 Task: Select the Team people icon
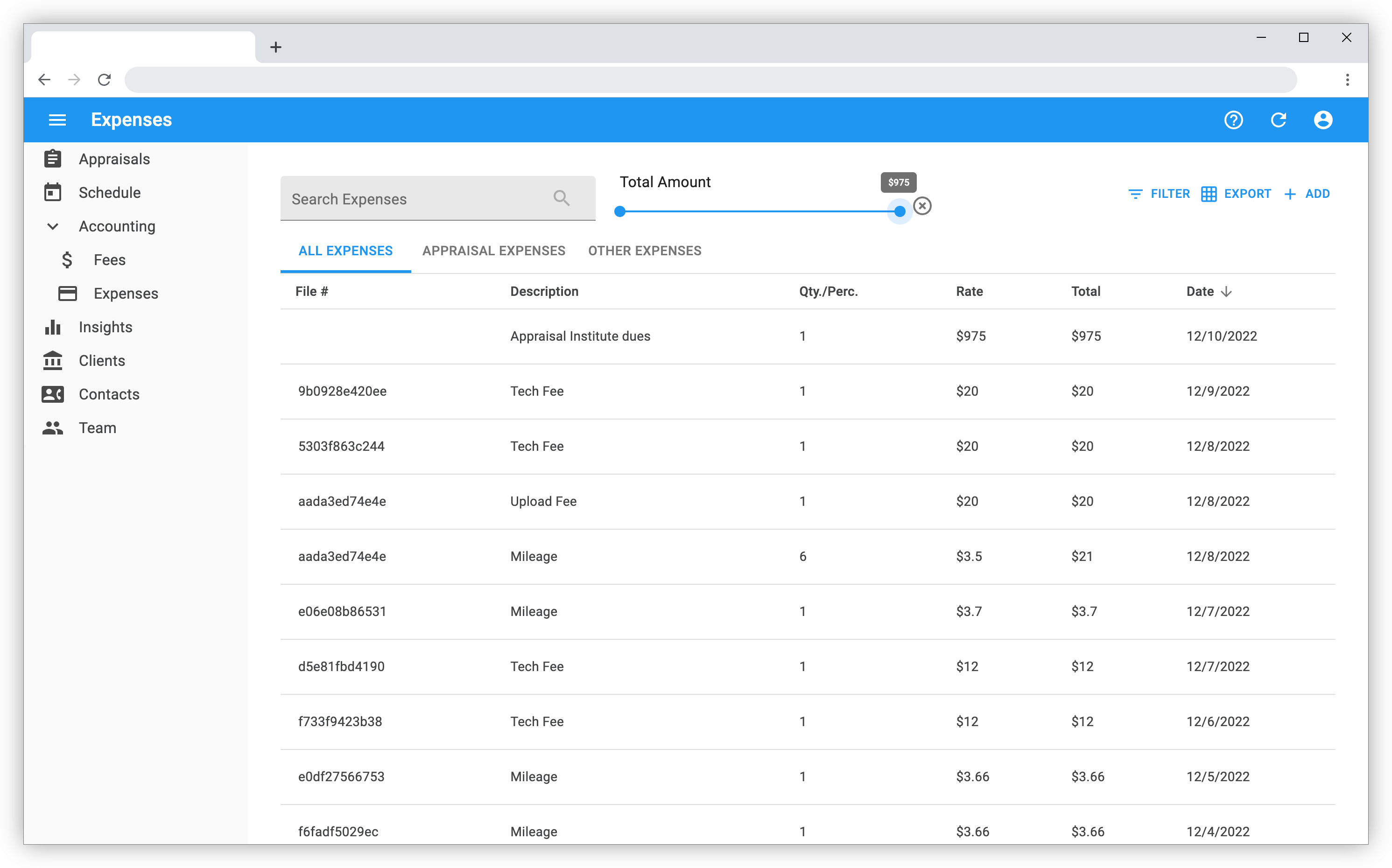(x=53, y=427)
